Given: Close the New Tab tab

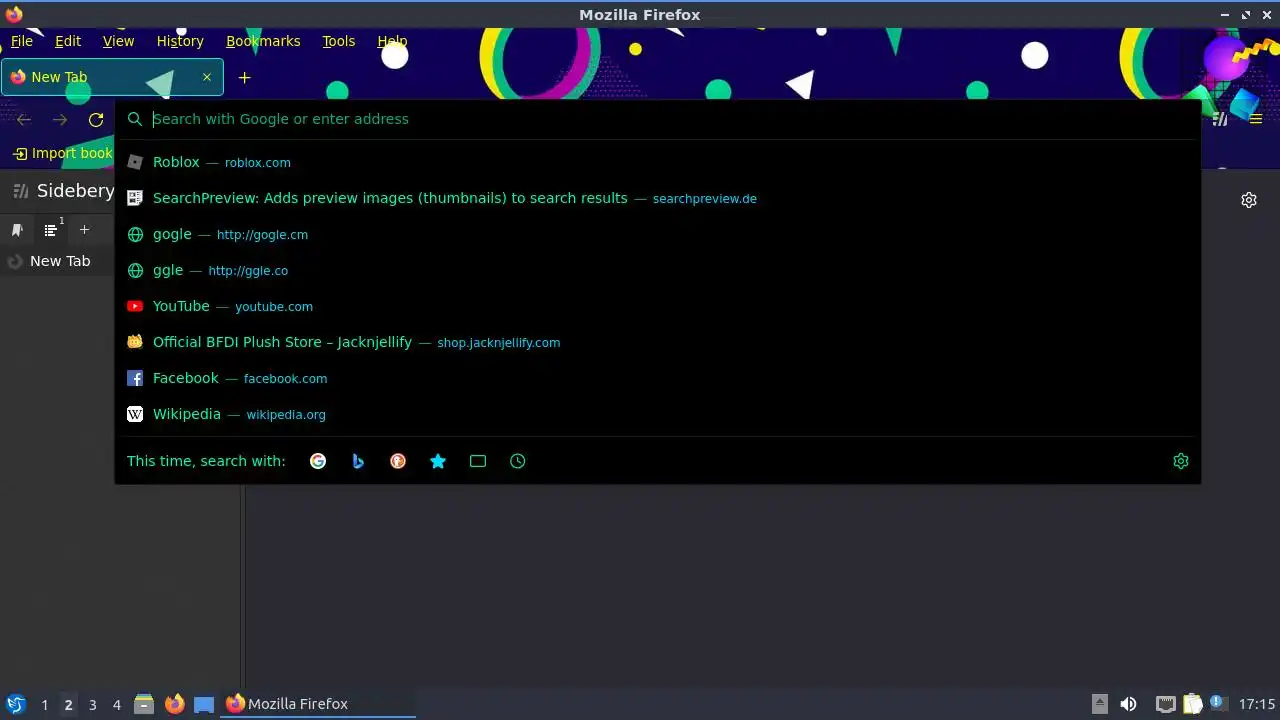Looking at the screenshot, I should pos(207,77).
